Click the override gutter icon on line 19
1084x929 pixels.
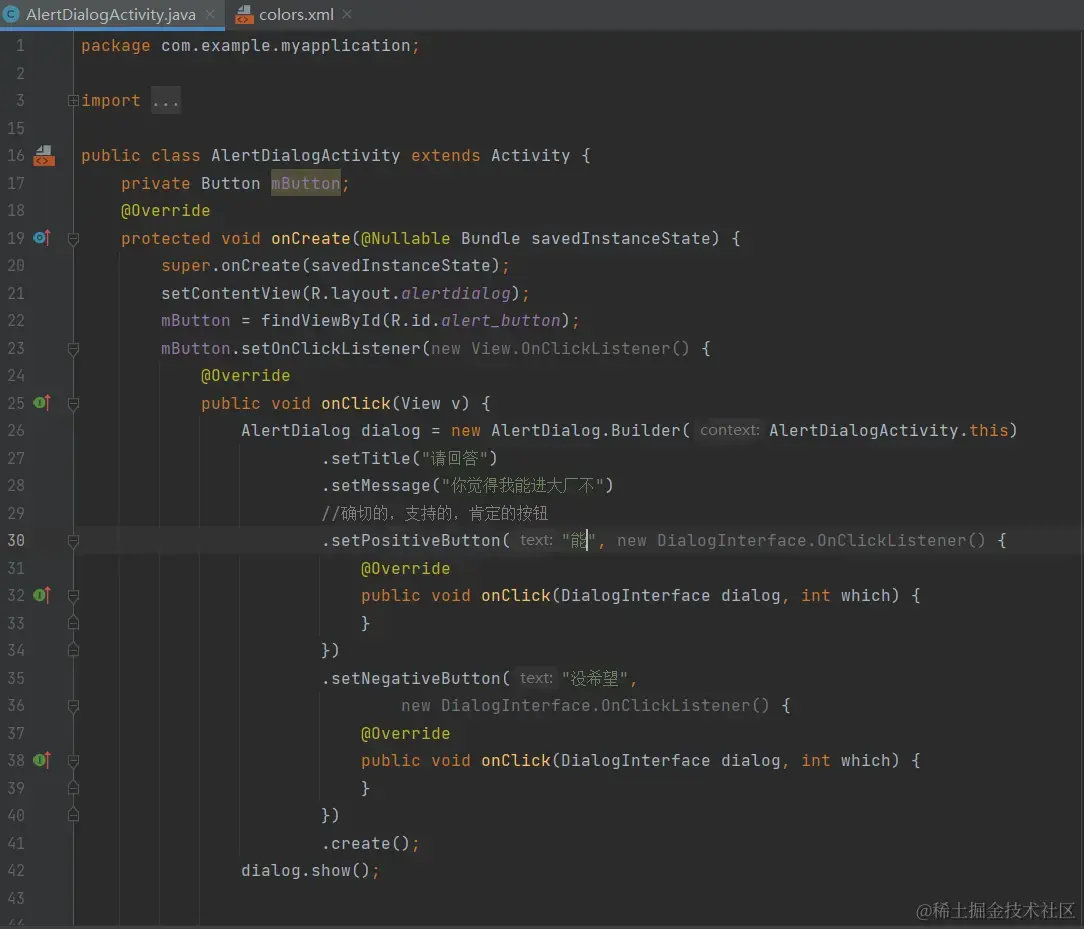coord(42,238)
